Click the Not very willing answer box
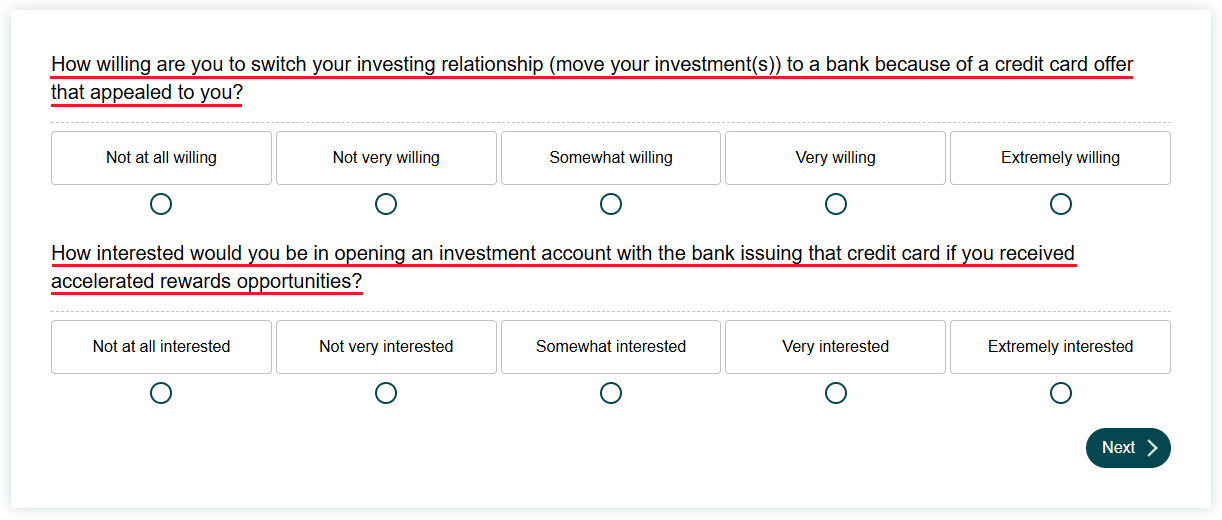Viewport: 1222px width, 520px height. pyautogui.click(x=386, y=158)
